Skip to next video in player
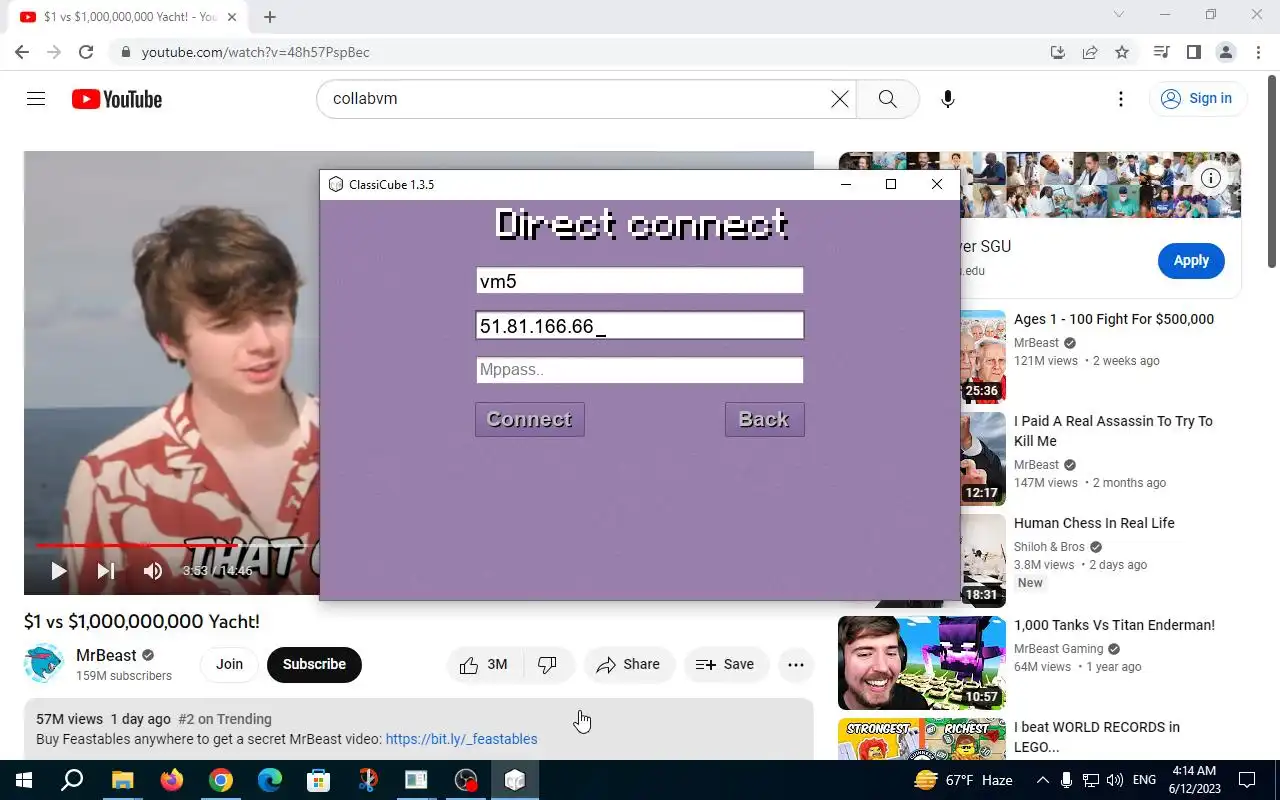 [x=105, y=571]
